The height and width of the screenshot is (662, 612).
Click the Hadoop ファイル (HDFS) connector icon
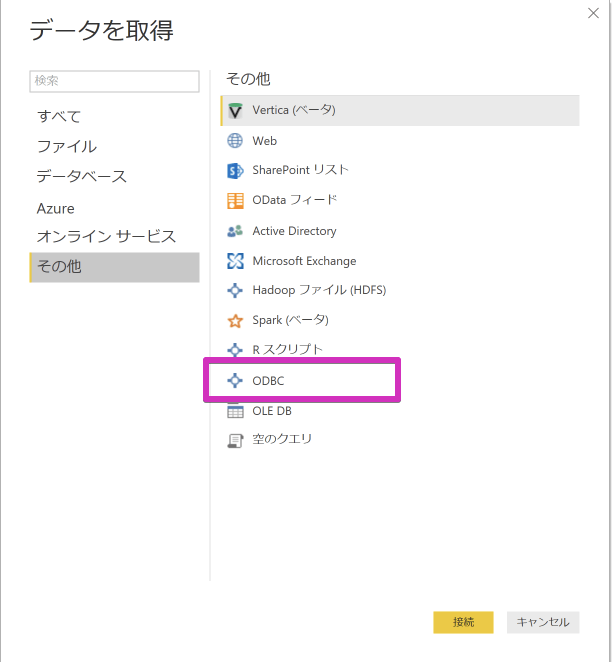point(235,290)
